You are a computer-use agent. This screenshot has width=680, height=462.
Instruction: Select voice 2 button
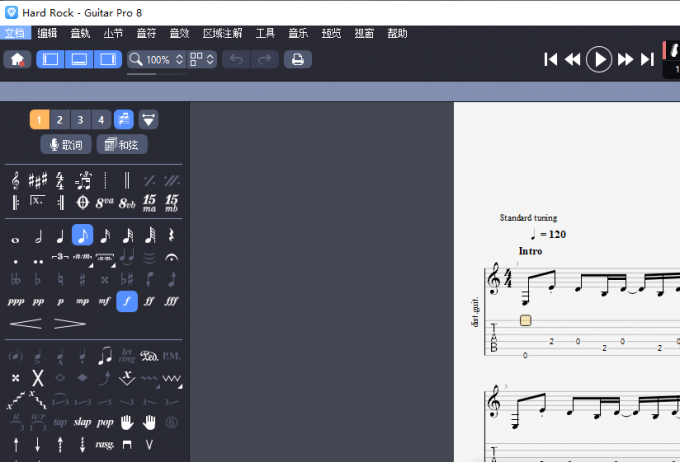click(60, 120)
